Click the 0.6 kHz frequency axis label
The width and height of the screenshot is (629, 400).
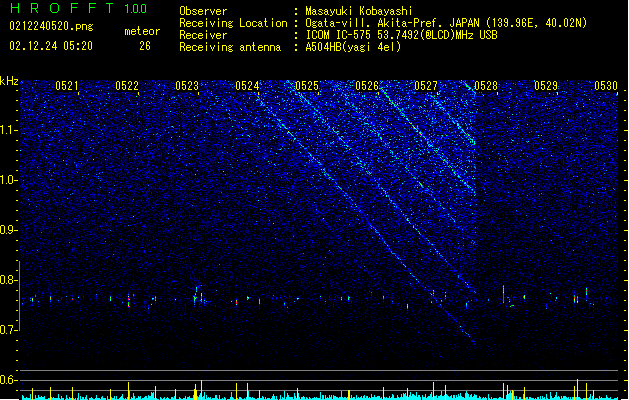click(x=9, y=380)
